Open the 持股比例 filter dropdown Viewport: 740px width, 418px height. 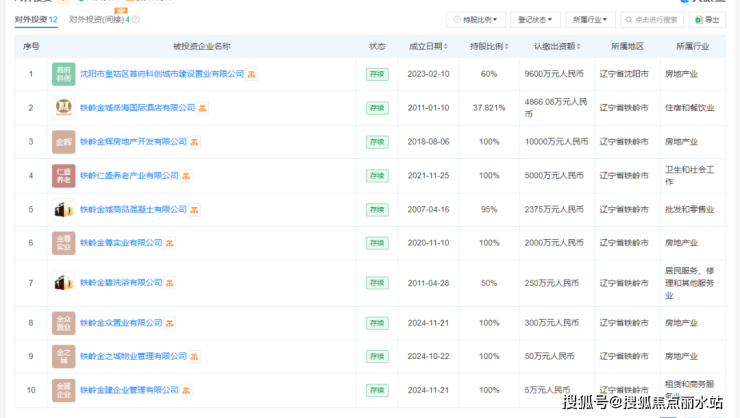click(476, 20)
